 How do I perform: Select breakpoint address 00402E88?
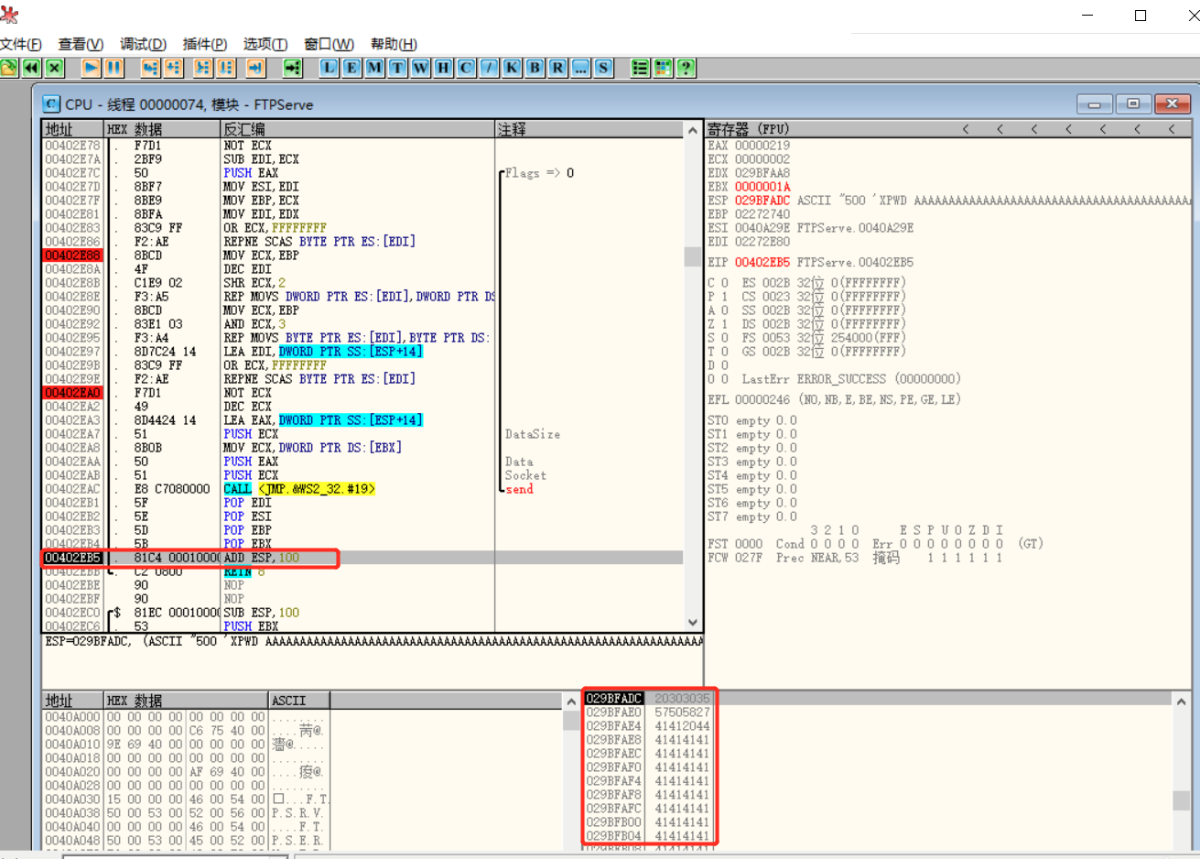[x=72, y=255]
